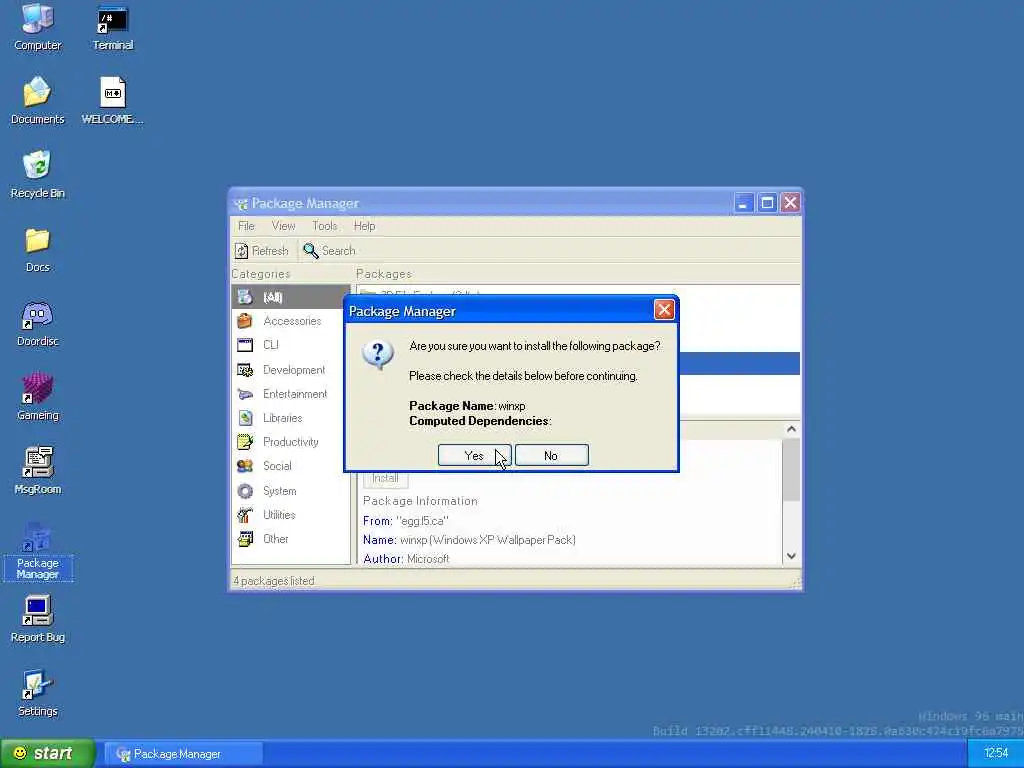Select the Development category
Screen dimensions: 1024x768
point(291,370)
